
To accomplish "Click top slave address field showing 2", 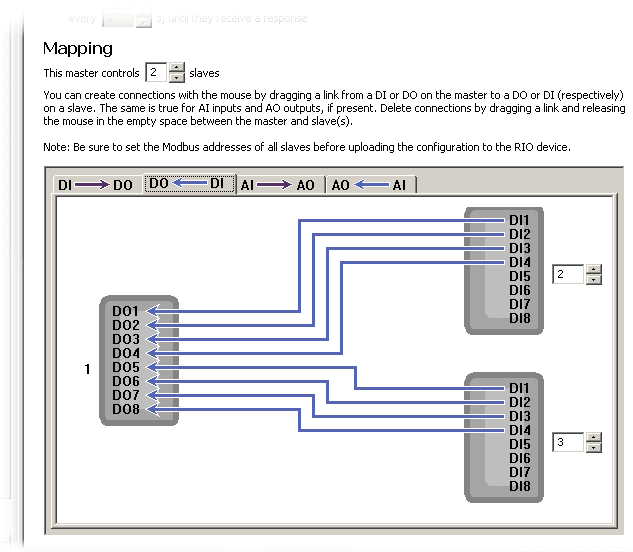I will pos(567,274).
